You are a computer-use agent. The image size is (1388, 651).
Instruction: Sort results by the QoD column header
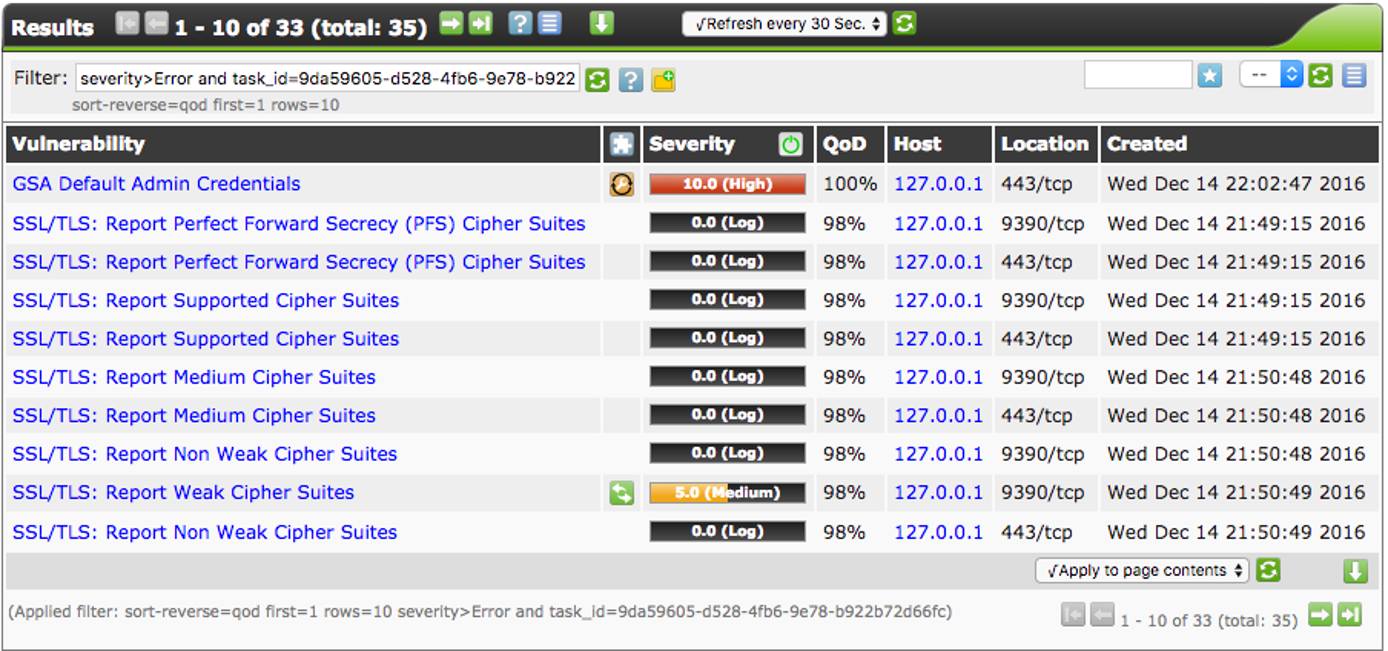click(x=845, y=144)
